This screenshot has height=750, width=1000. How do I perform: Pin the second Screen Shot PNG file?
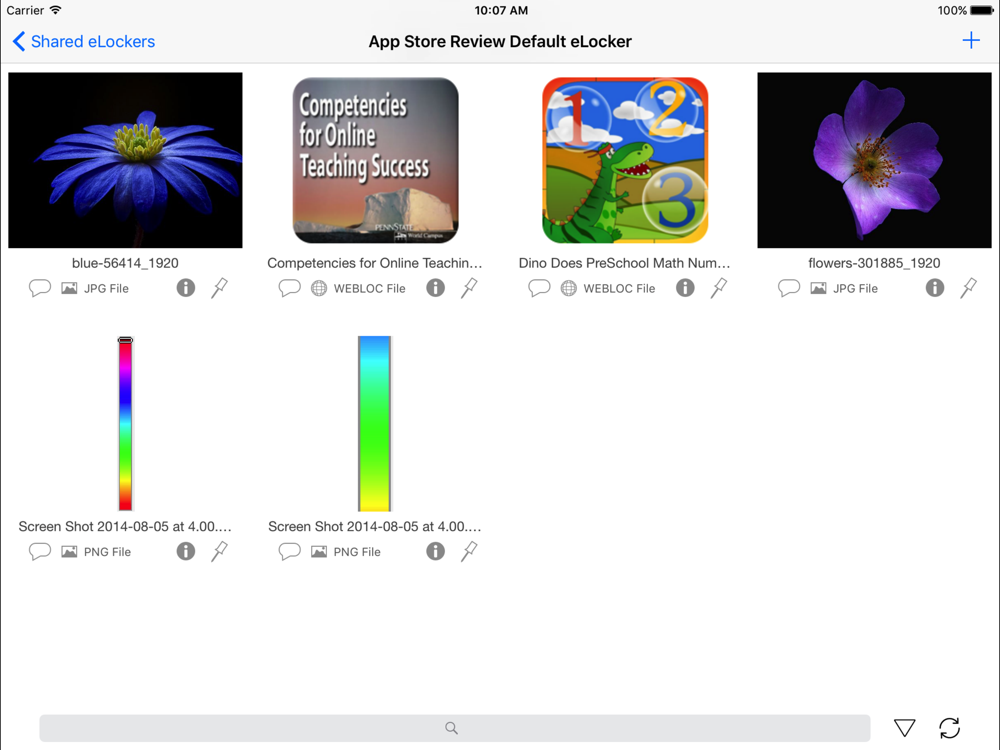coord(469,552)
